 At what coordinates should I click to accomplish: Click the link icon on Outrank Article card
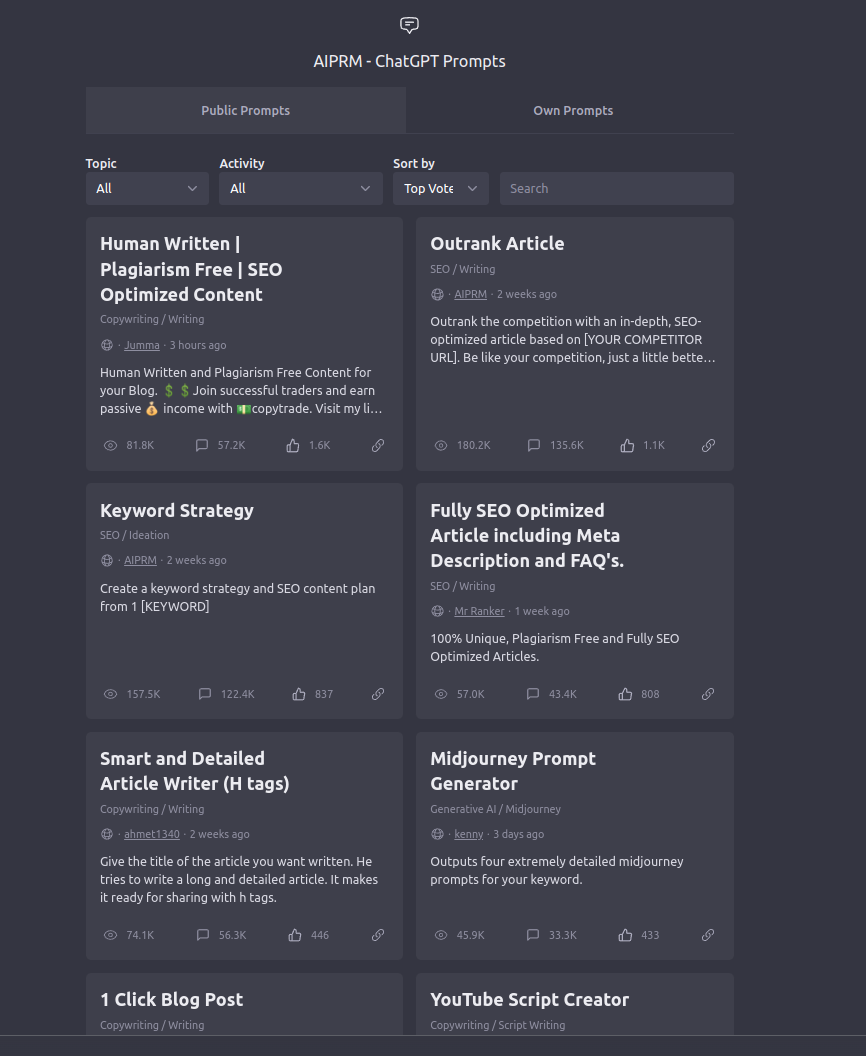(708, 445)
